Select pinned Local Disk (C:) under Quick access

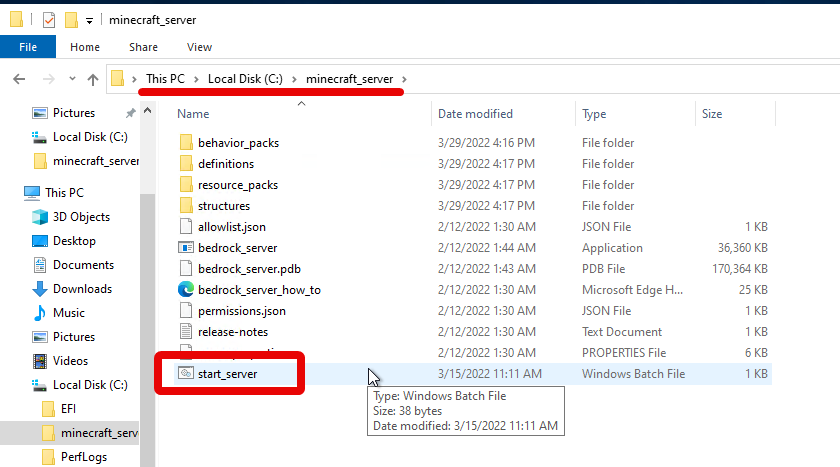click(x=90, y=137)
